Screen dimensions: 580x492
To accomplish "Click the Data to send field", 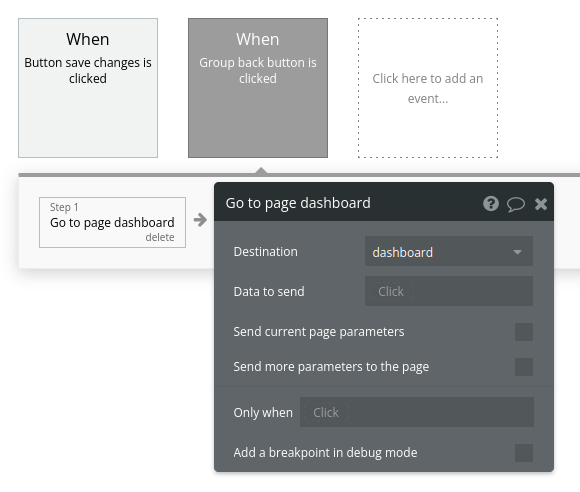I will pyautogui.click(x=449, y=292).
